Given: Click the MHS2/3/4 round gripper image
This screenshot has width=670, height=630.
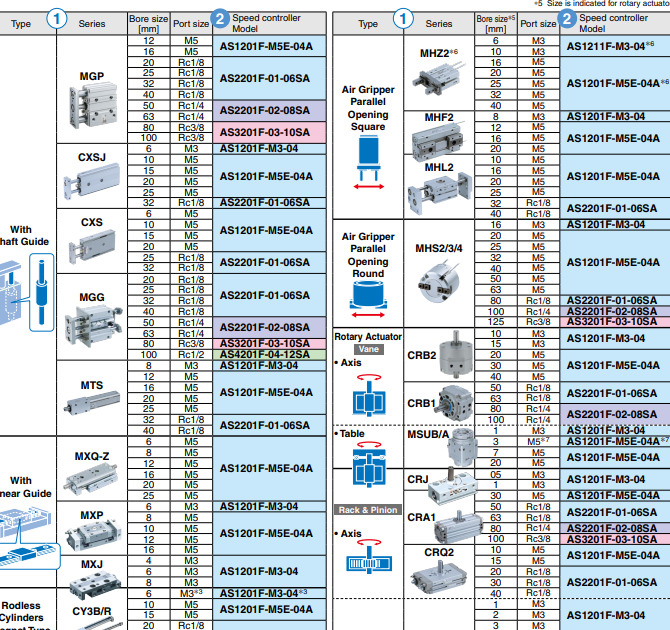Looking at the screenshot, I should [x=439, y=281].
